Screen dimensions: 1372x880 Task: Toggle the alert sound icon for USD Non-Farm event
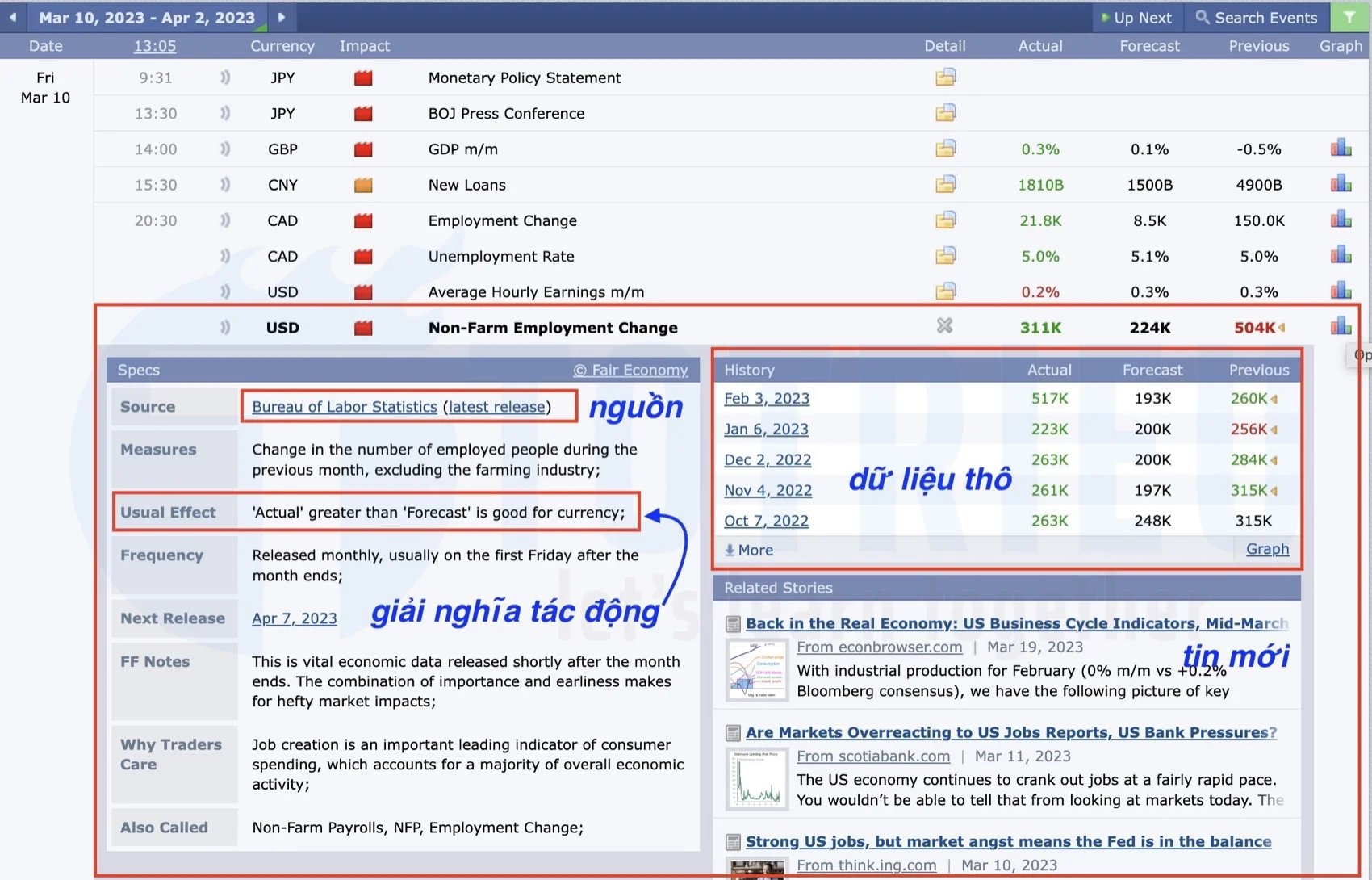[225, 327]
